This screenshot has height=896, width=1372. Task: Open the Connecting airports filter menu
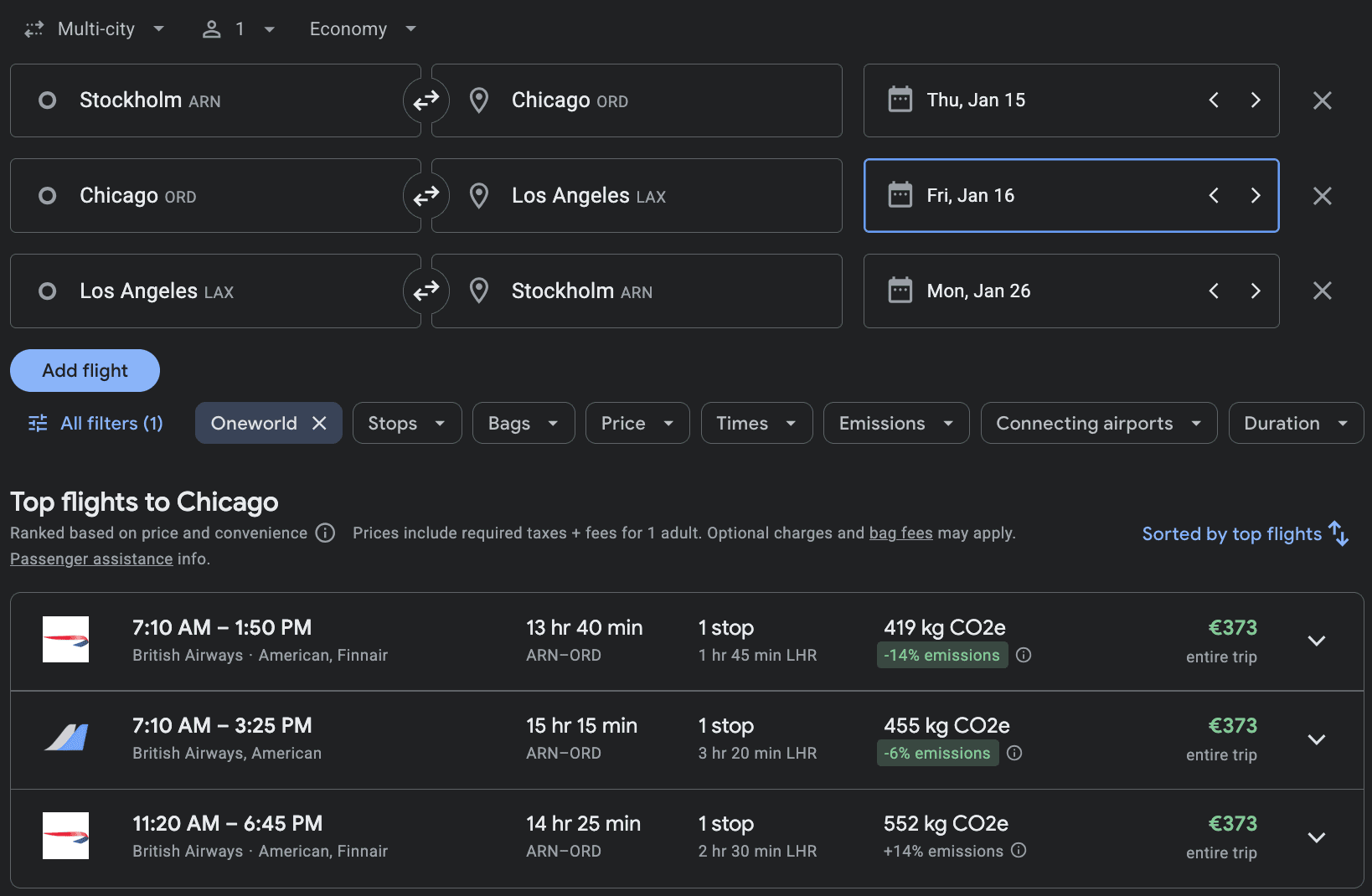pyautogui.click(x=1097, y=423)
